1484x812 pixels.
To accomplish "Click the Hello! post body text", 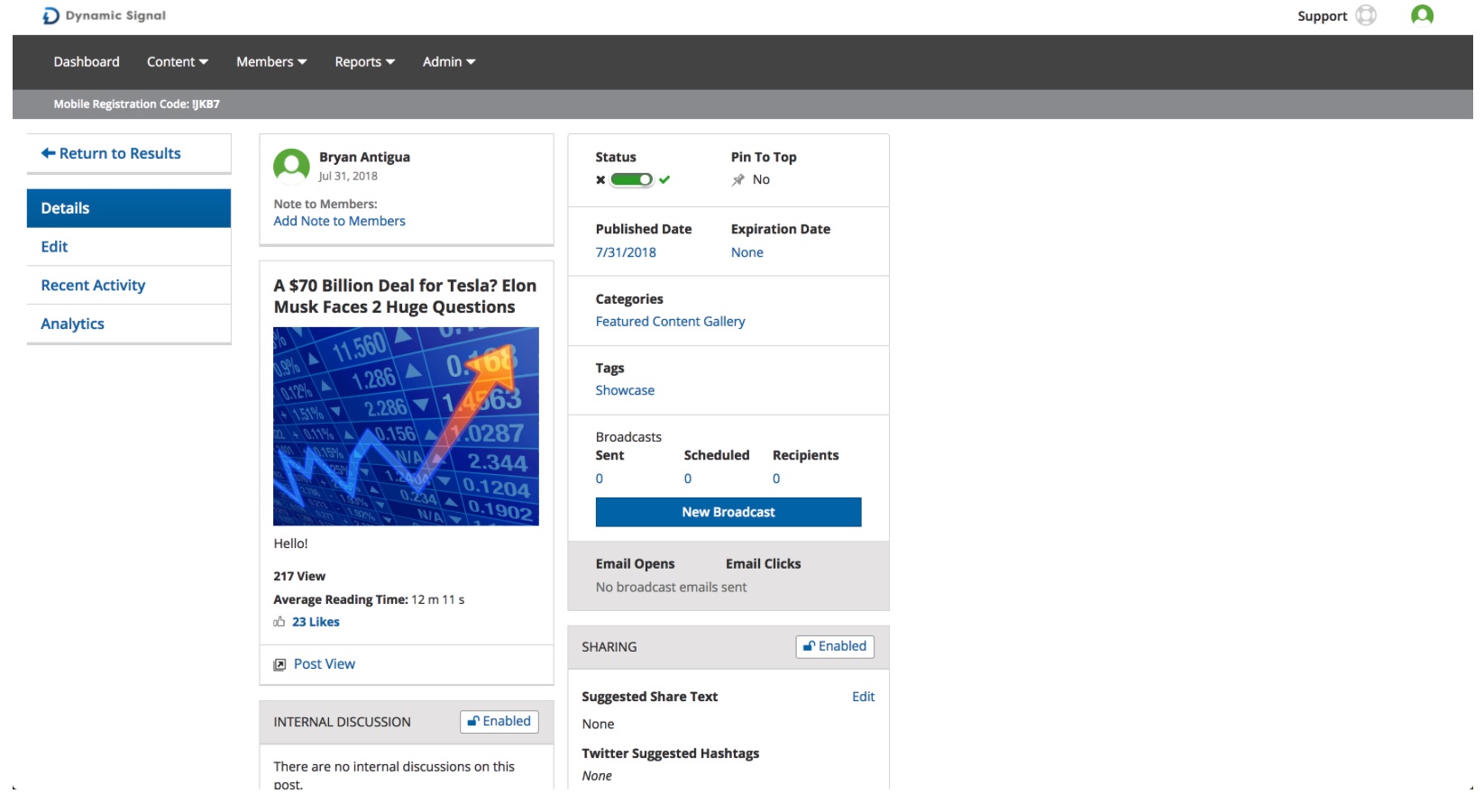I will pyautogui.click(x=290, y=543).
